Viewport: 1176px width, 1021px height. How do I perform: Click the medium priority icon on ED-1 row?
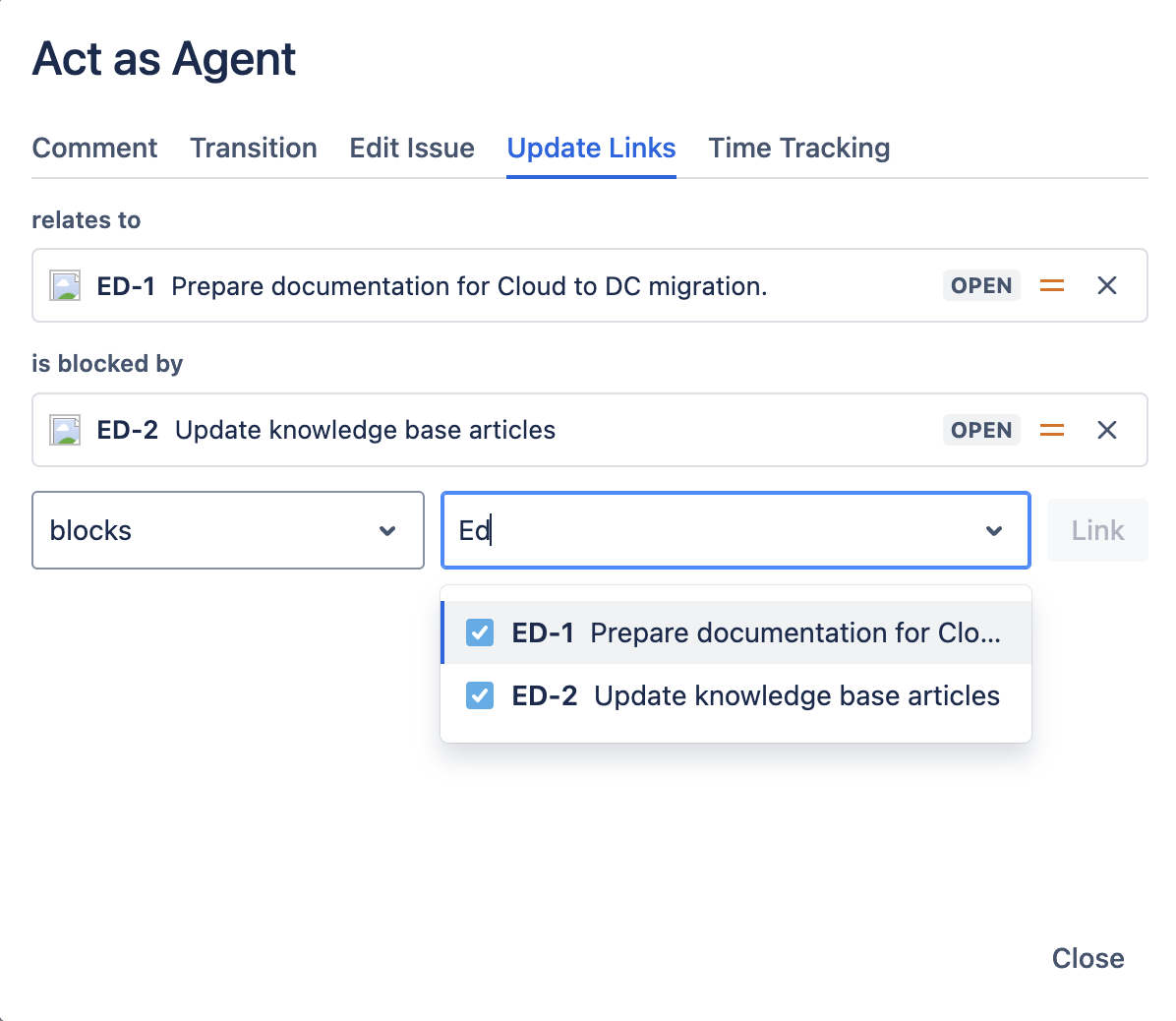[1052, 285]
